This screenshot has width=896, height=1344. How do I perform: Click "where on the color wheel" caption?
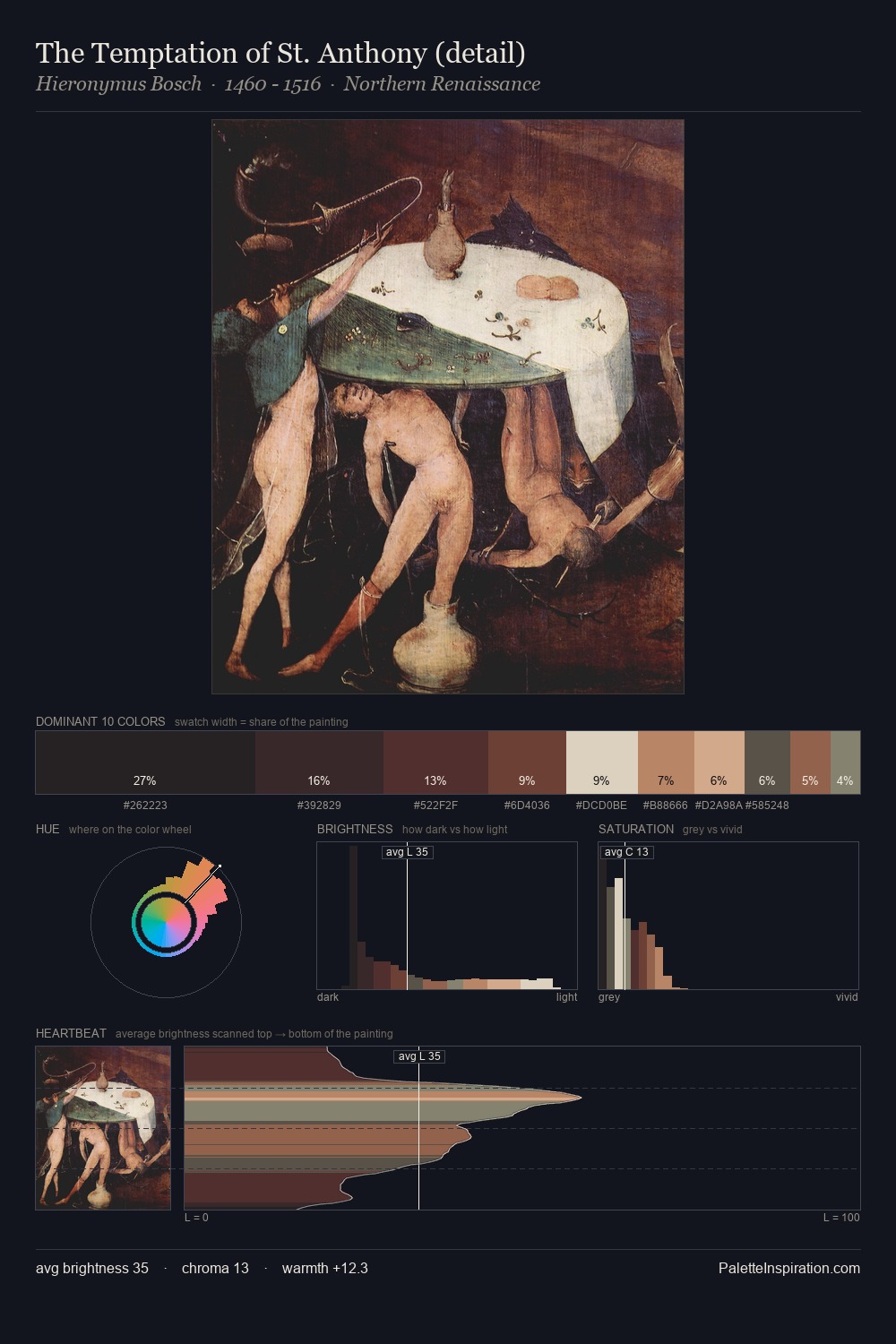coord(130,830)
